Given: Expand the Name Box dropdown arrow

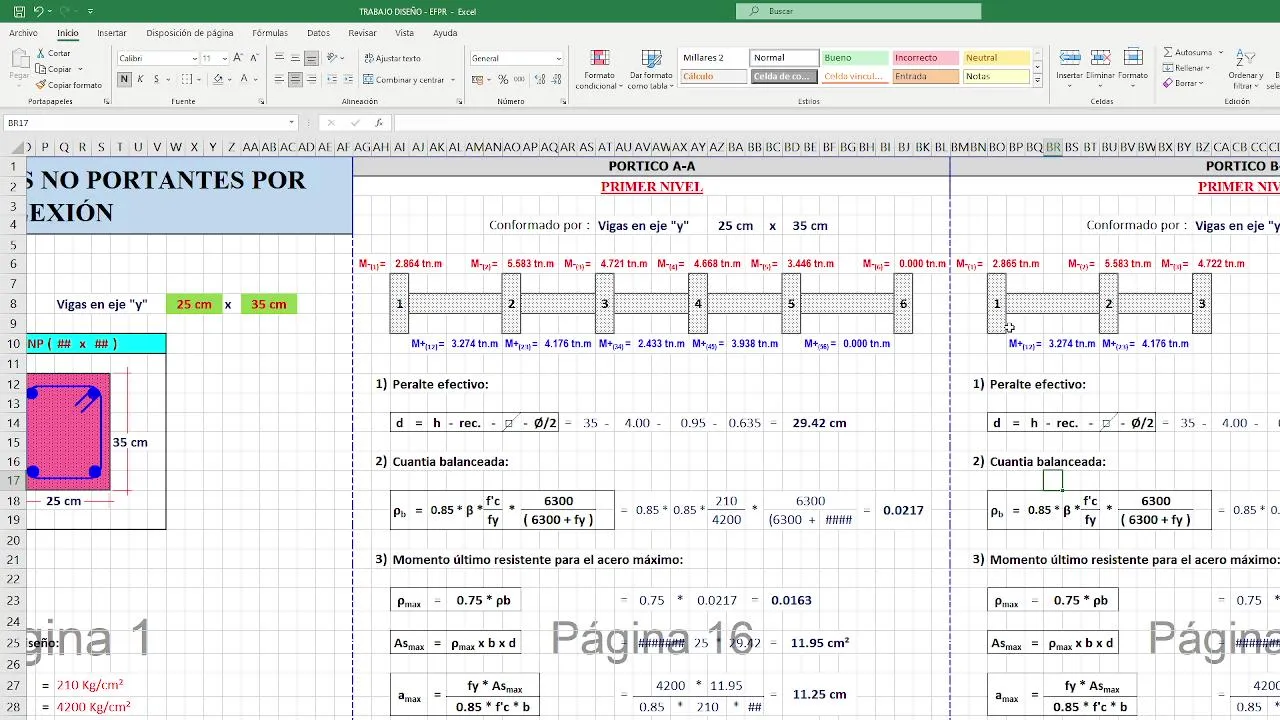Looking at the screenshot, I should pyautogui.click(x=291, y=123).
